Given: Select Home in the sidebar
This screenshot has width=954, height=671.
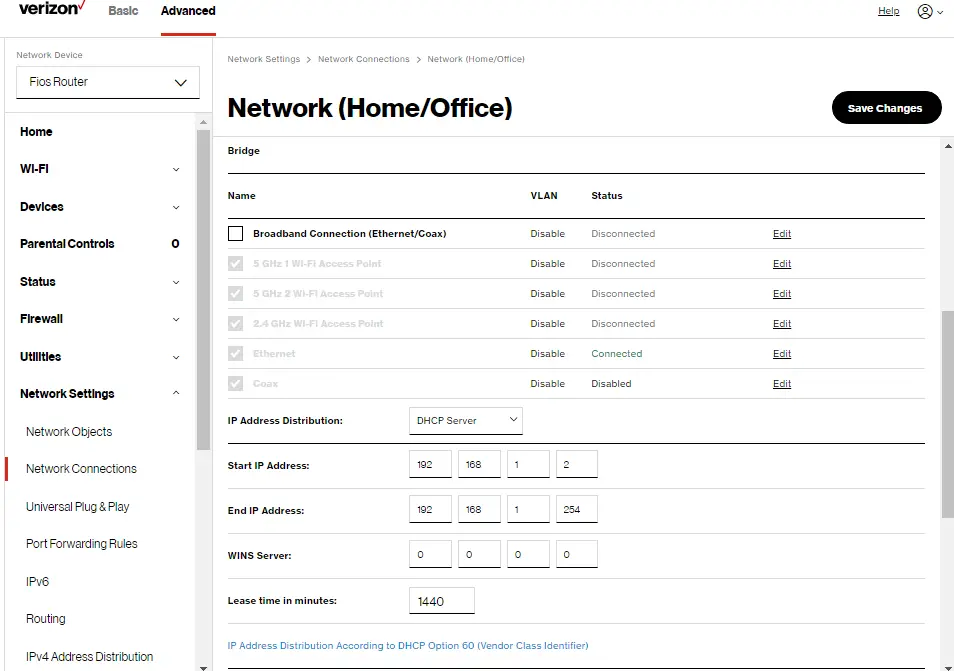Looking at the screenshot, I should [x=36, y=131].
